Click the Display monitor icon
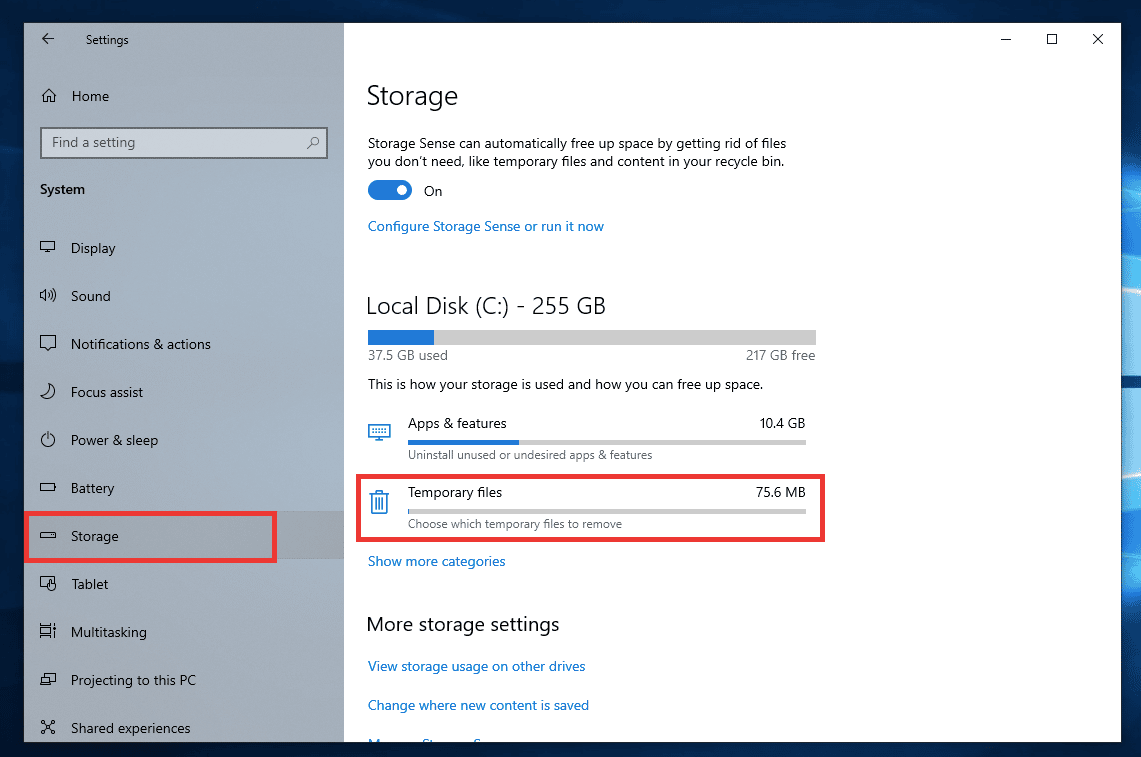The image size is (1141, 757). pyautogui.click(x=48, y=247)
